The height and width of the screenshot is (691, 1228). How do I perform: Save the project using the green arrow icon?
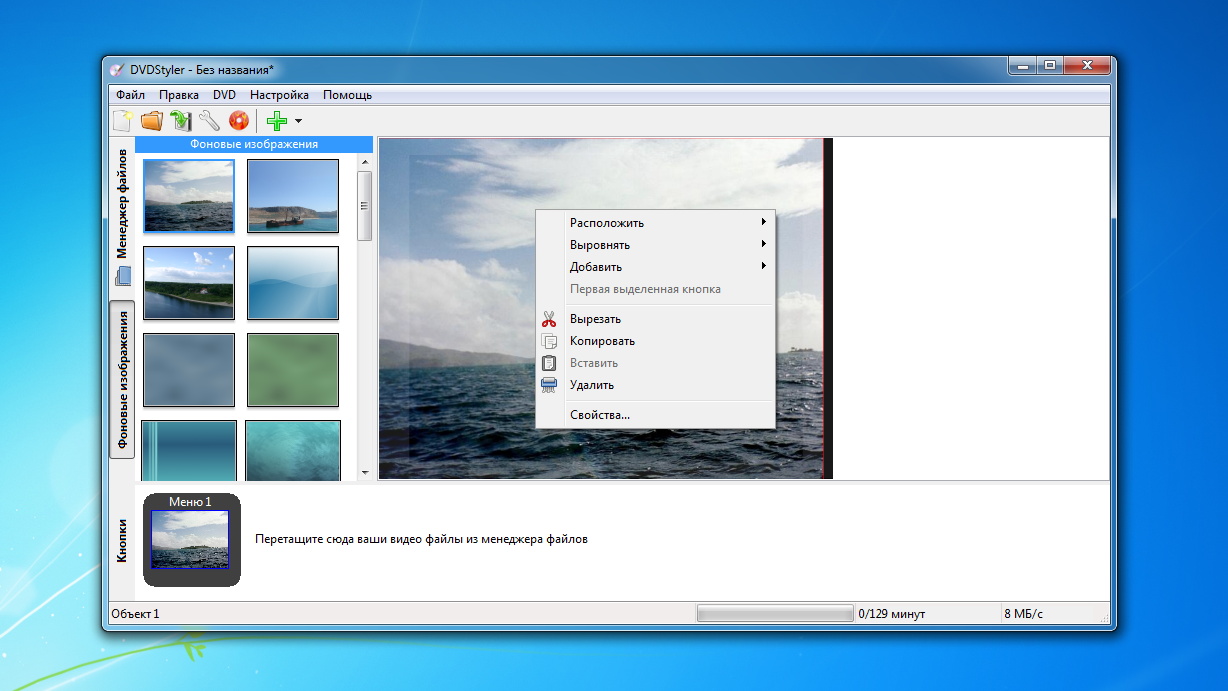click(x=180, y=121)
